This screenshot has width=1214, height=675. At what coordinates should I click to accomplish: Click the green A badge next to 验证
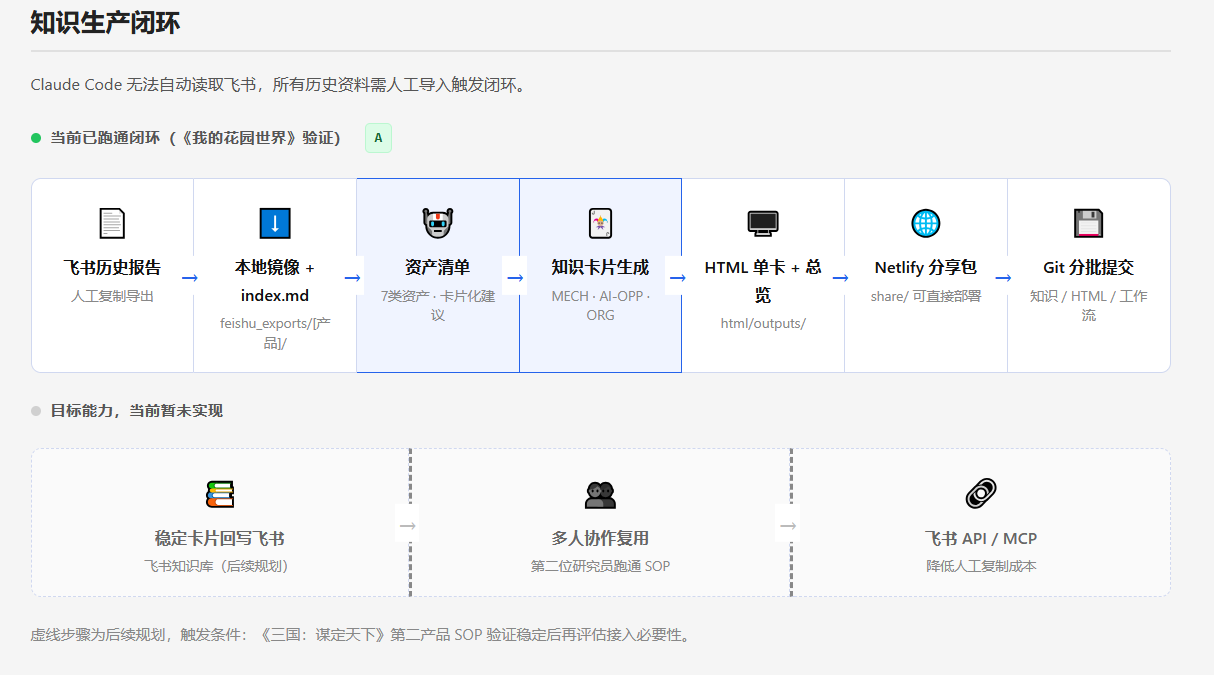[x=378, y=138]
